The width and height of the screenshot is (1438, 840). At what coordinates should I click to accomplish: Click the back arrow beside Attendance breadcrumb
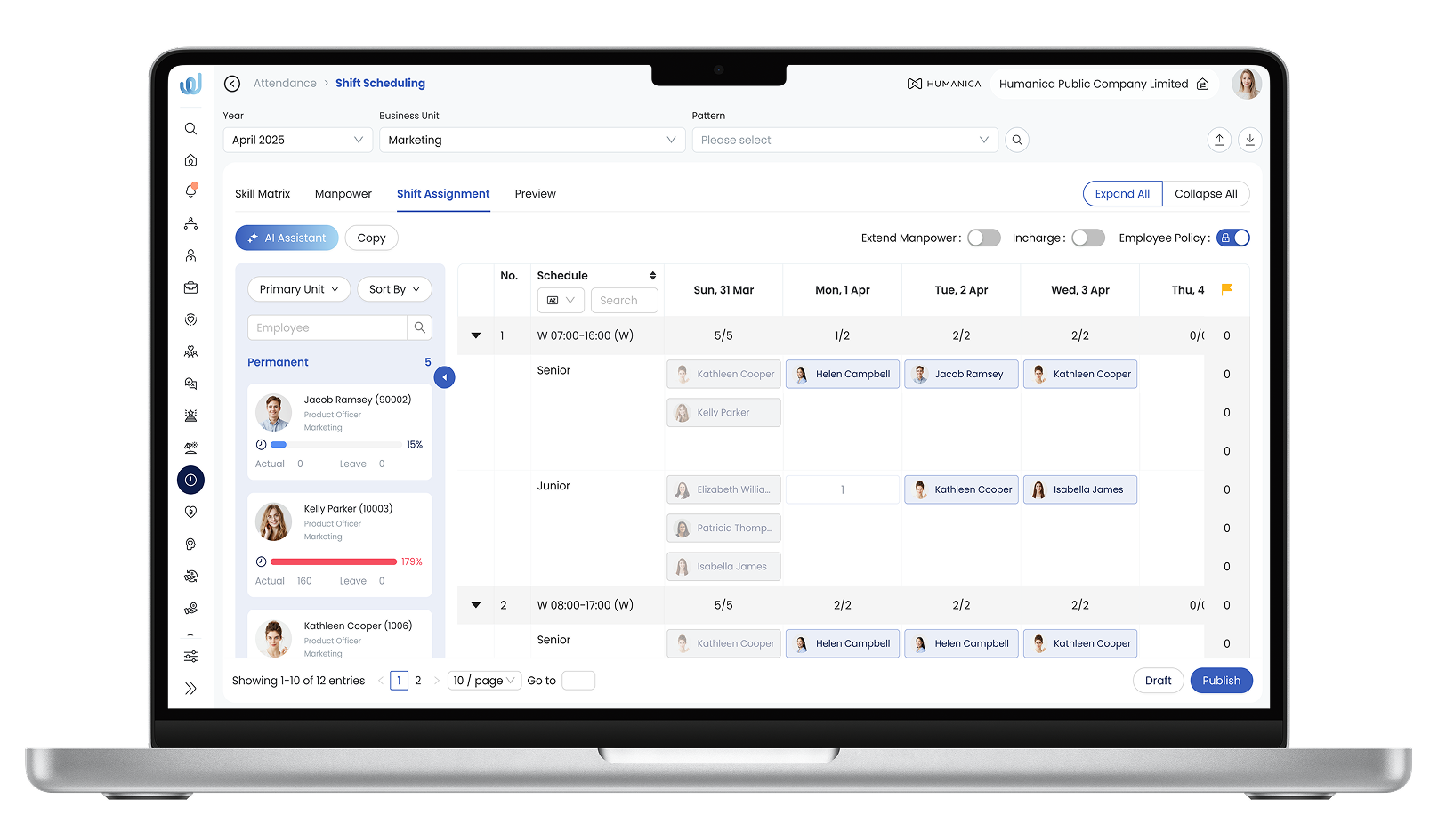click(232, 84)
